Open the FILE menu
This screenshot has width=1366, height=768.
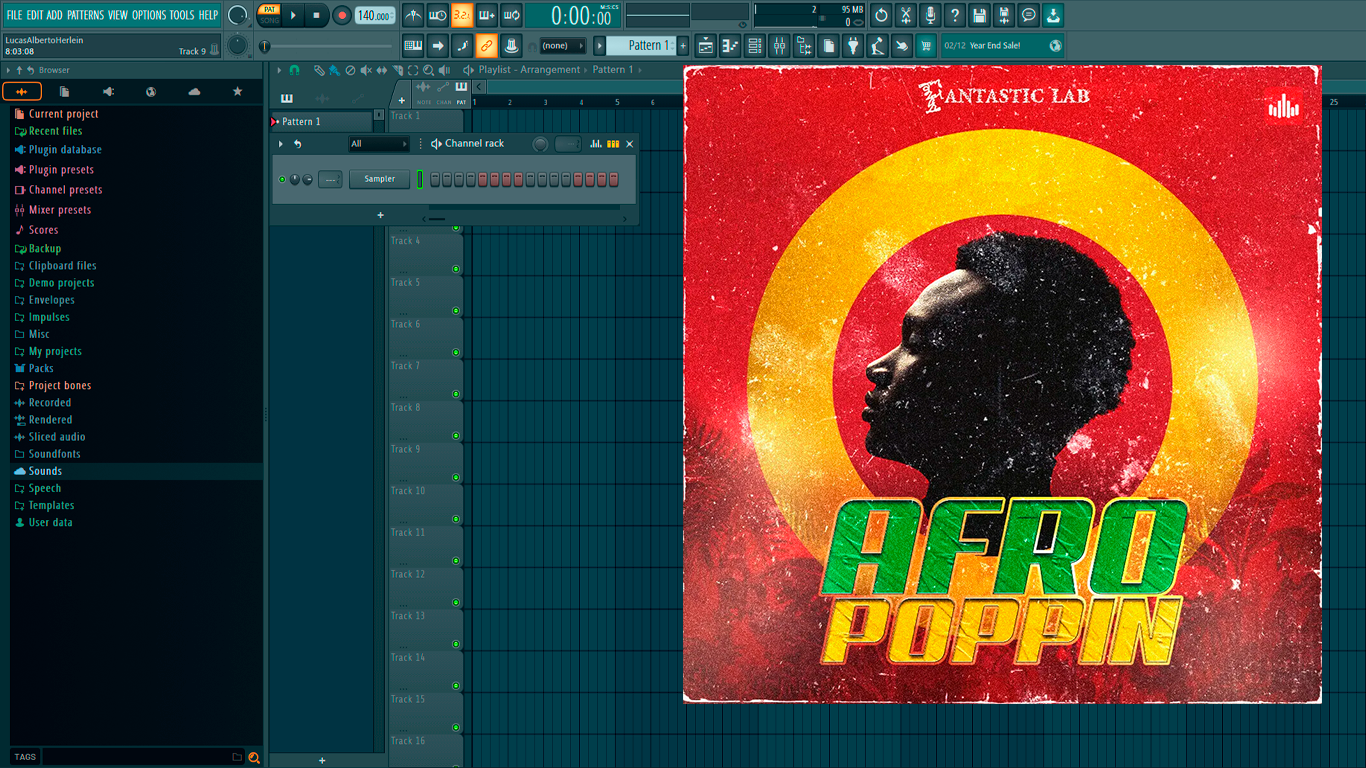point(14,15)
